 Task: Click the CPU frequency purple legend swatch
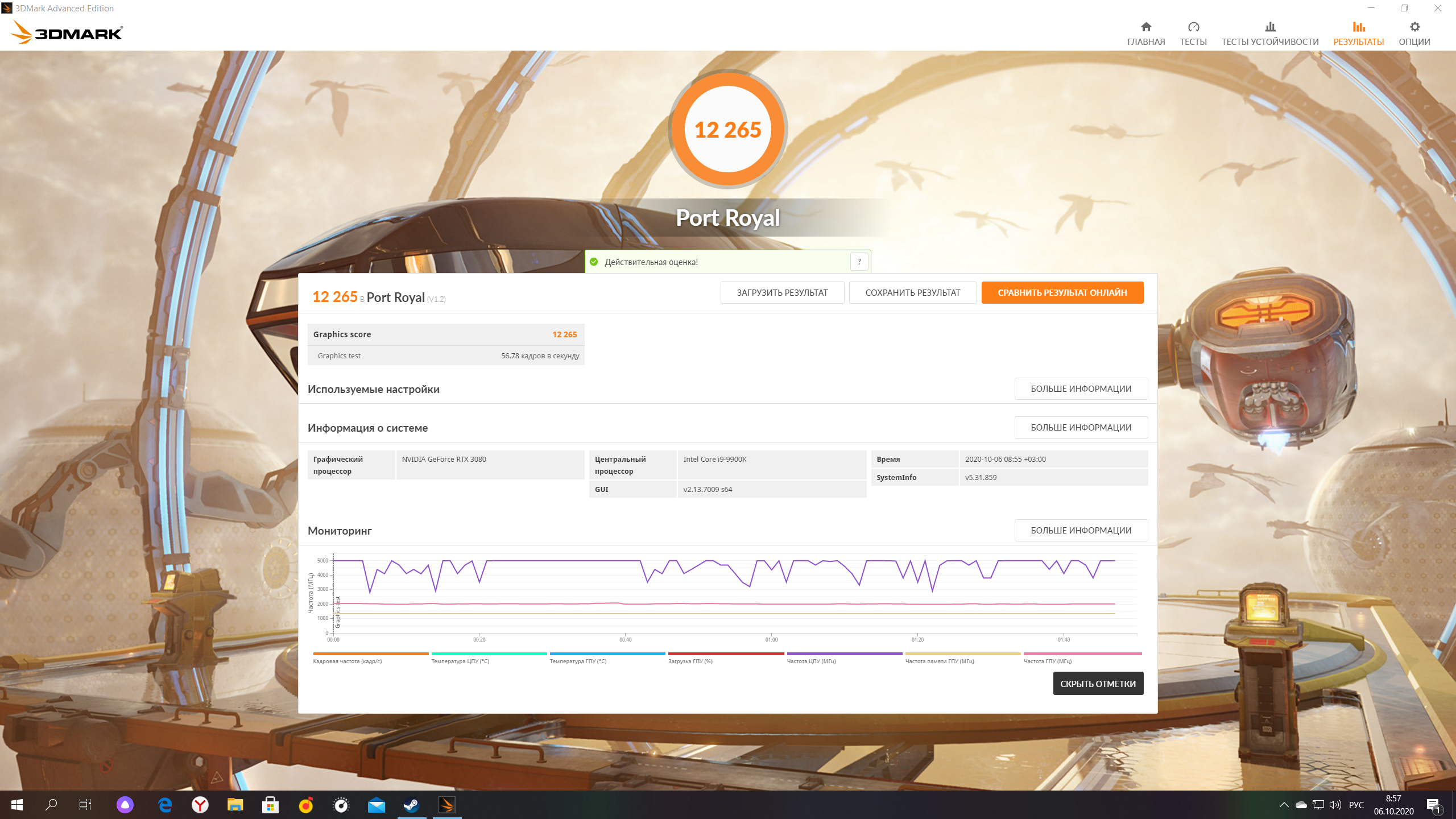pos(844,654)
